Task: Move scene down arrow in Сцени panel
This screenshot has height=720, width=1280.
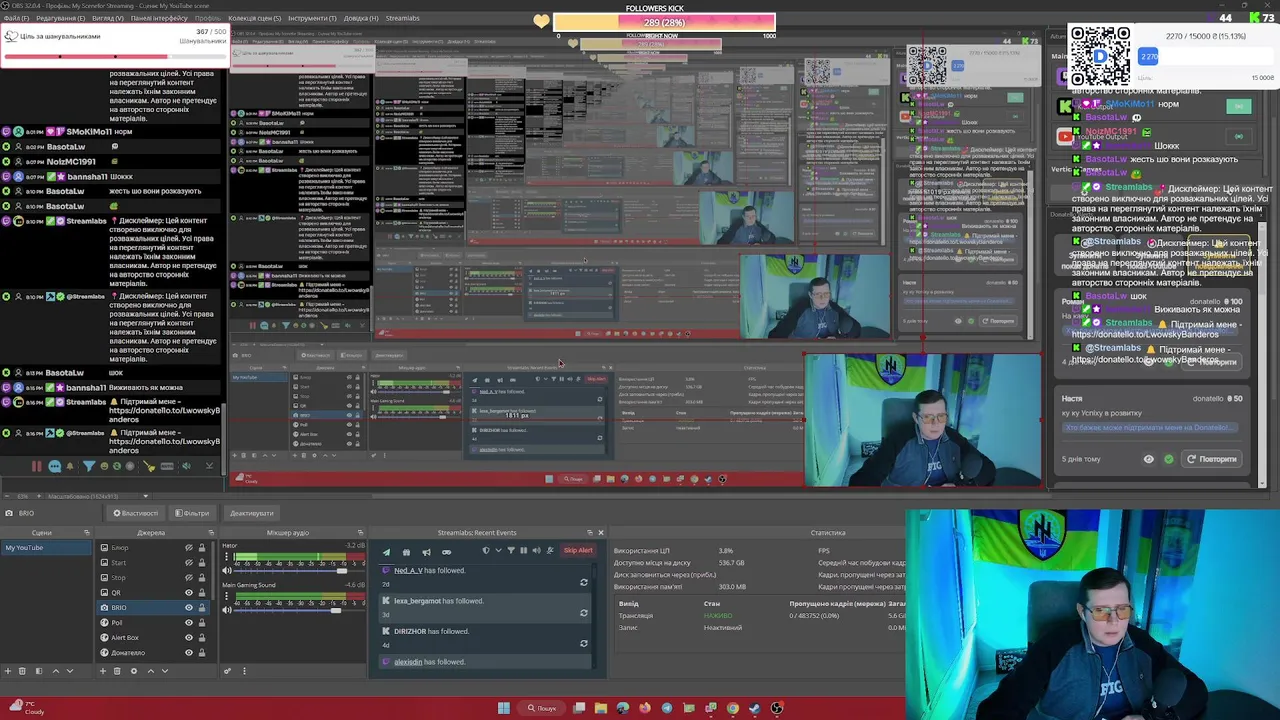Action: coord(70,671)
